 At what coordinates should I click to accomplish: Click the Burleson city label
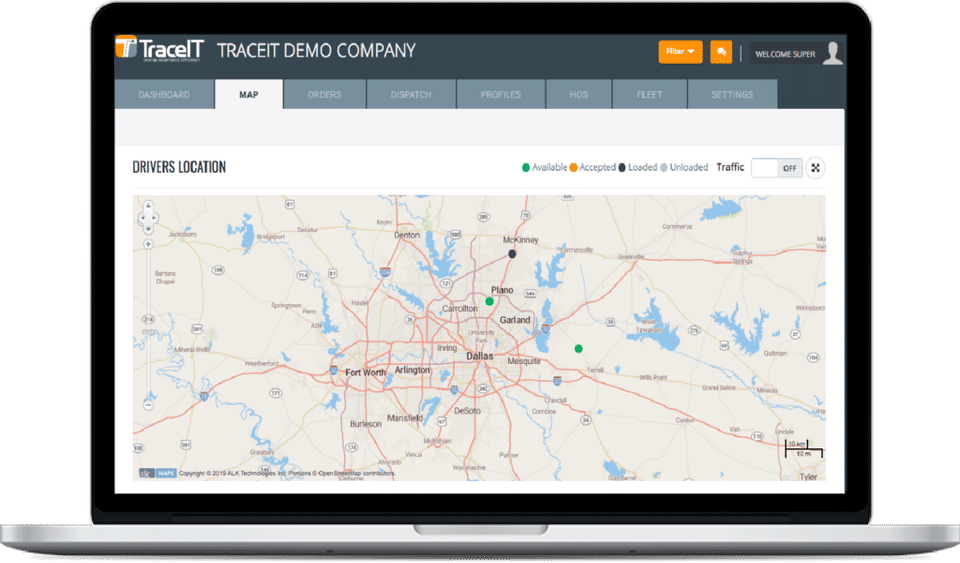point(366,423)
